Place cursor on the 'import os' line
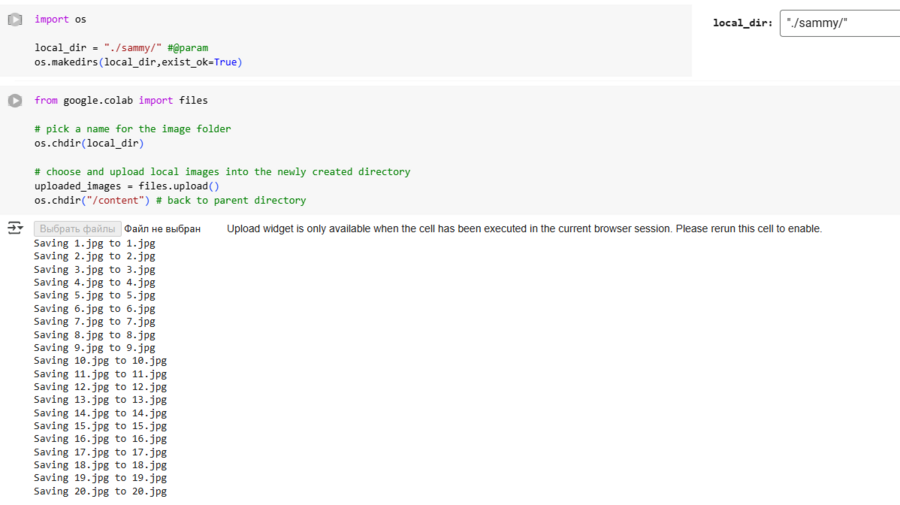The height and width of the screenshot is (505, 900). 60,19
